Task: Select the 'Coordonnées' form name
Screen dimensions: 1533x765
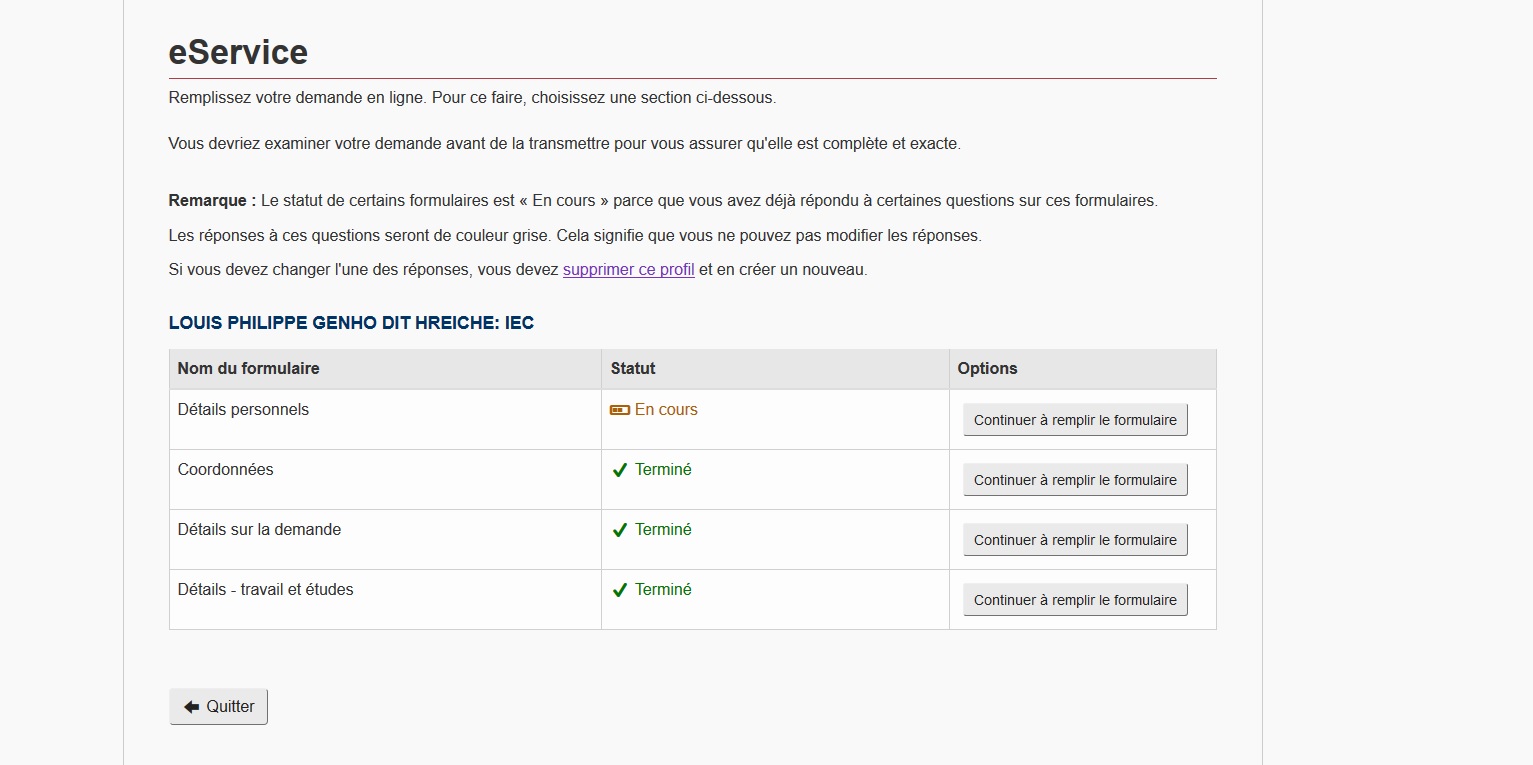Action: click(225, 470)
